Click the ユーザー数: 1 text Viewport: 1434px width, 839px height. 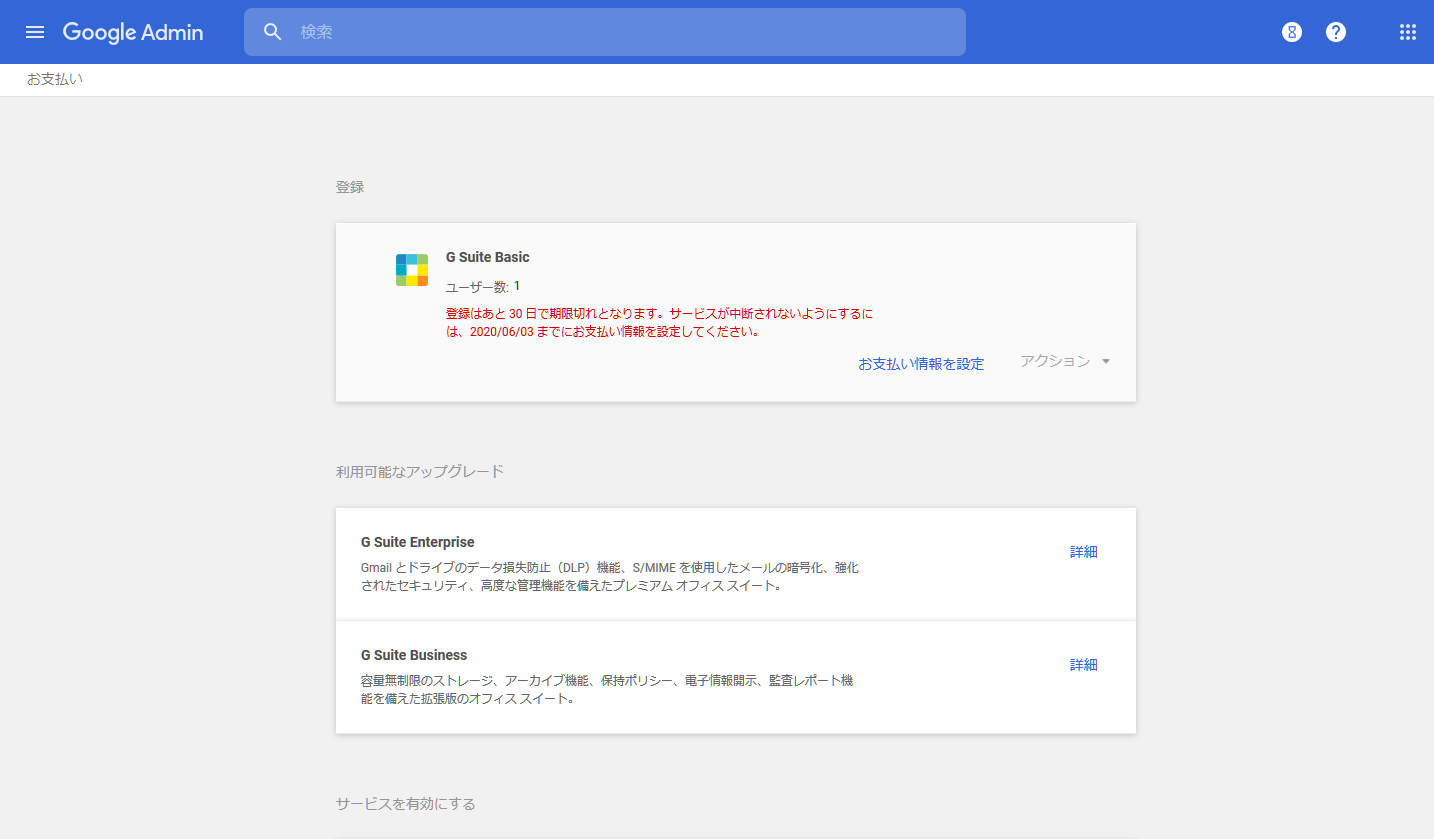tap(483, 287)
